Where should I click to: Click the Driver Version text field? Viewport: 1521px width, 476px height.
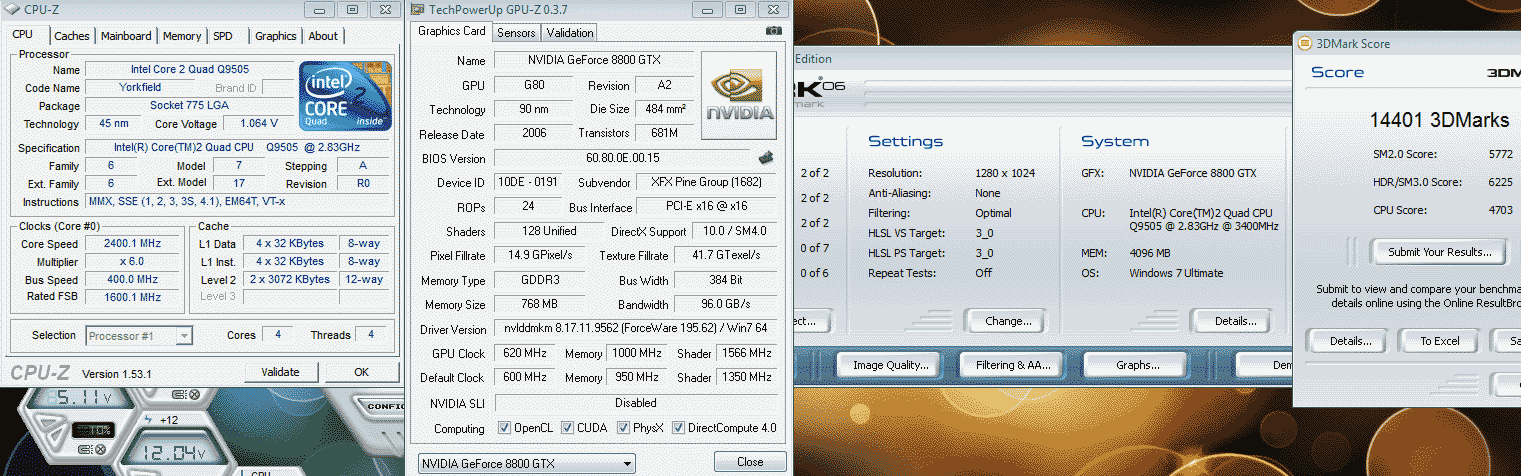point(634,329)
